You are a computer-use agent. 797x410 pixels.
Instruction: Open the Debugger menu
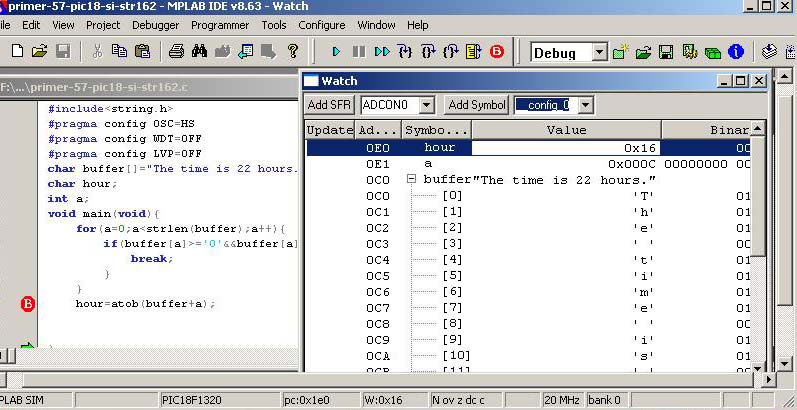tap(156, 24)
